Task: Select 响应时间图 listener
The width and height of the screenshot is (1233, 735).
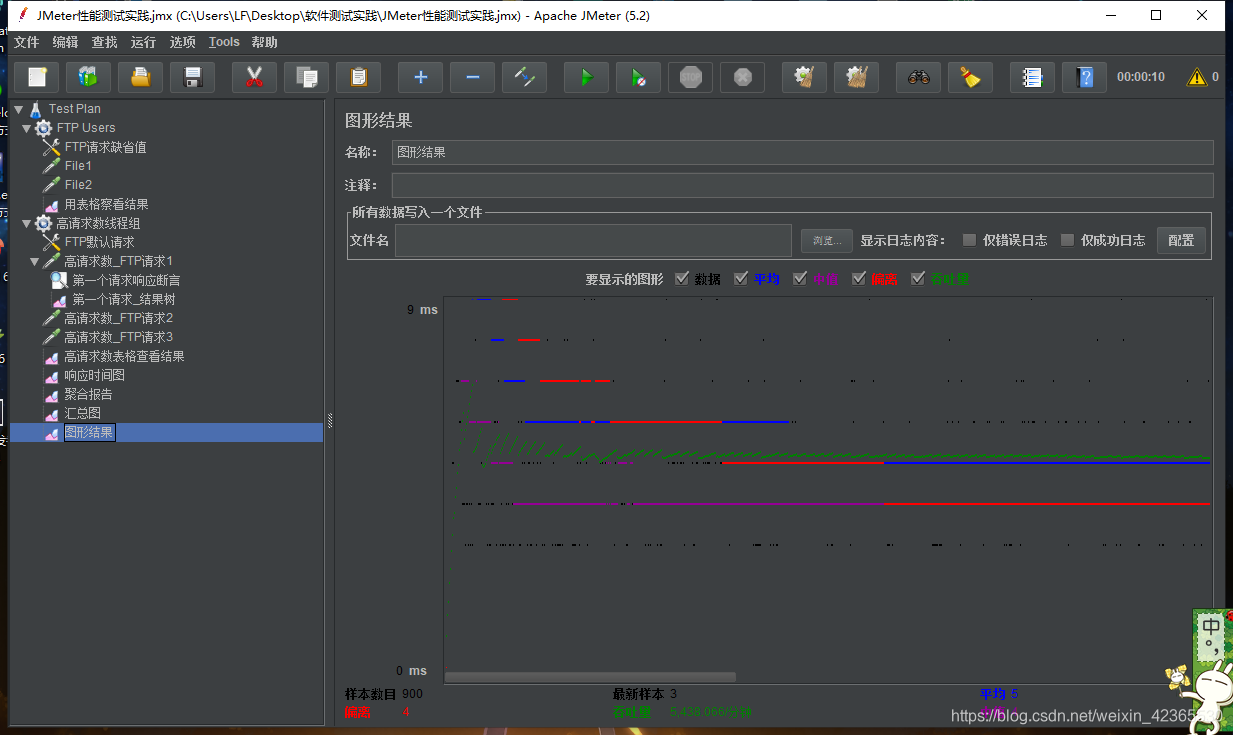Action: tap(94, 375)
